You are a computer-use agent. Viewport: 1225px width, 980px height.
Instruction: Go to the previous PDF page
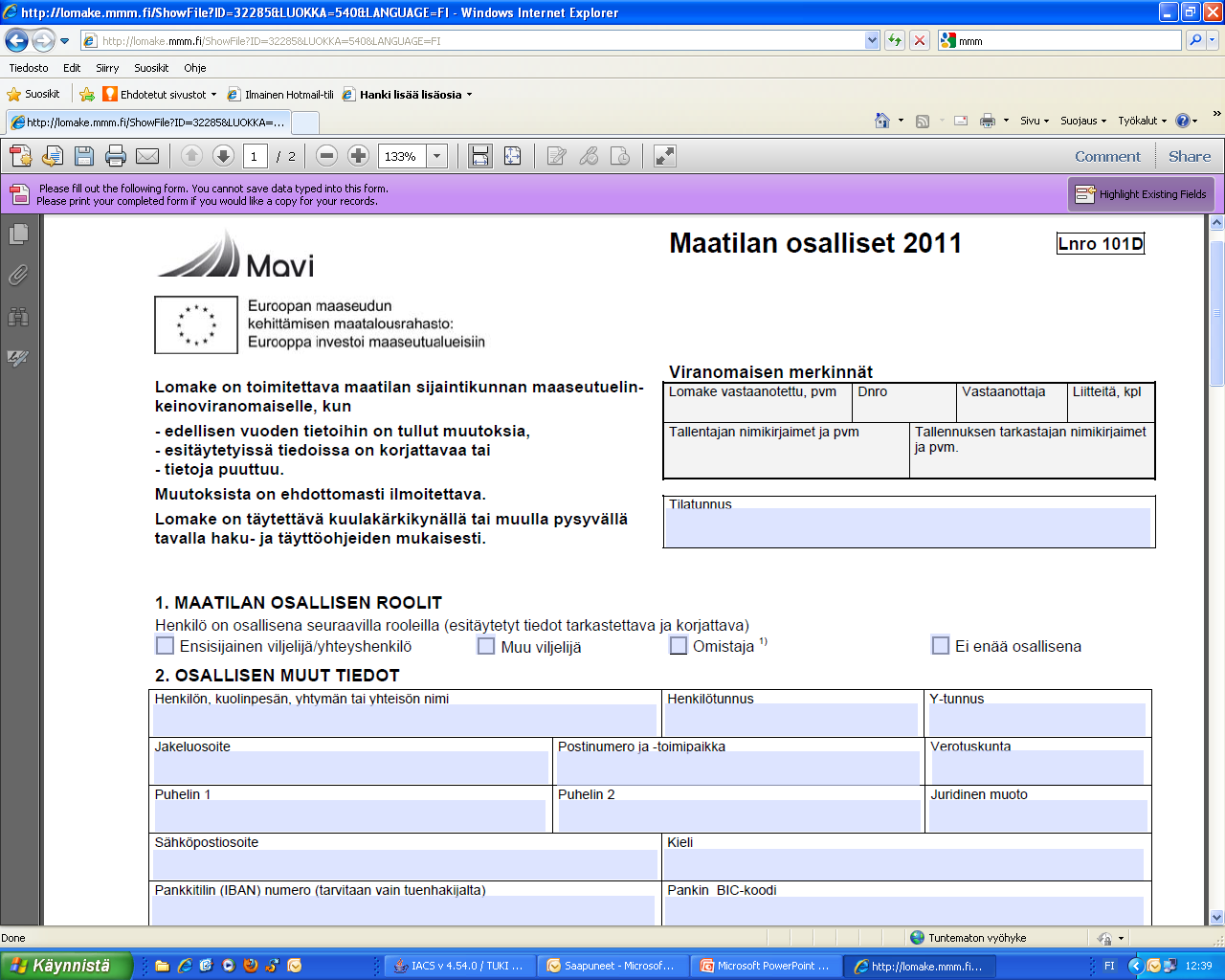[x=191, y=156]
